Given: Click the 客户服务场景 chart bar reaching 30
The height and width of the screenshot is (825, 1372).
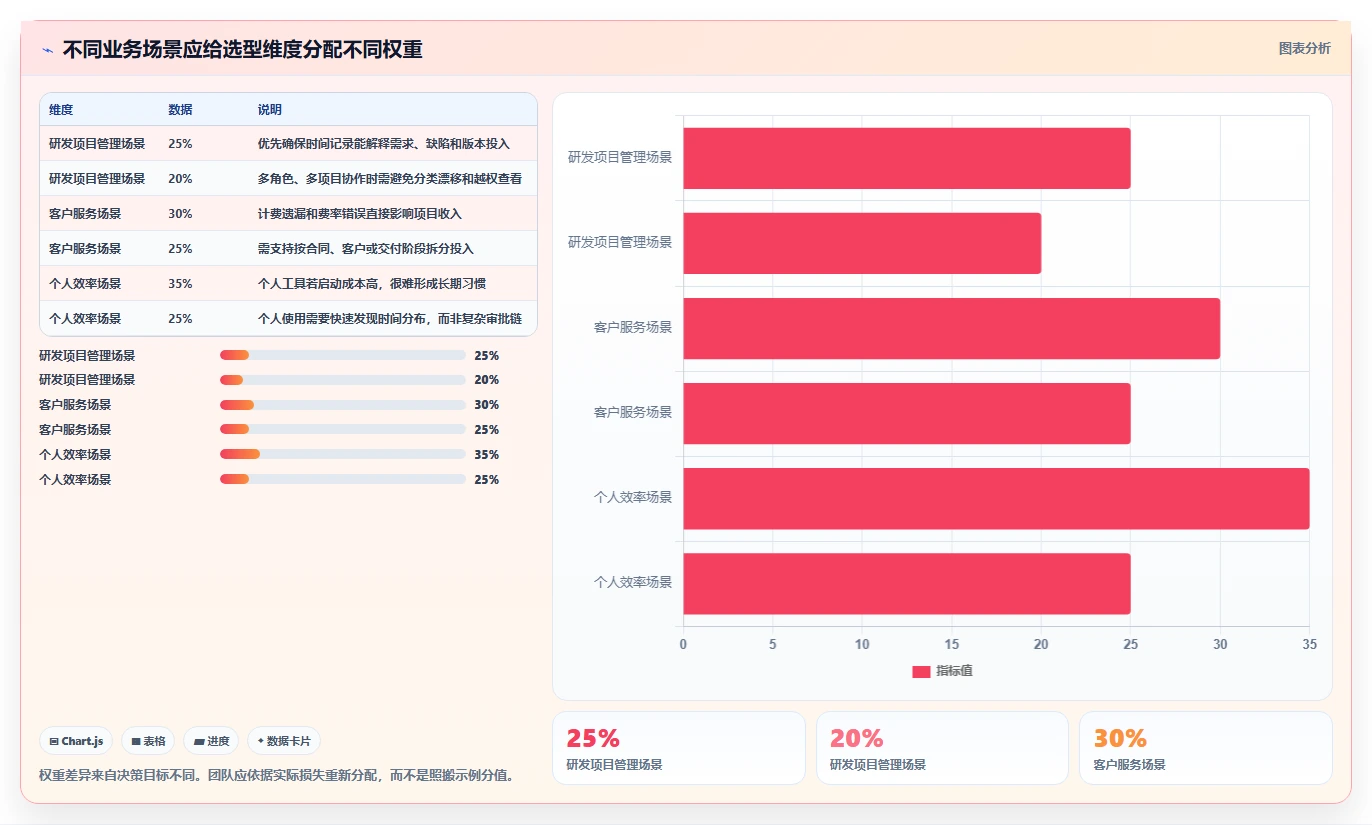Looking at the screenshot, I should pos(952,328).
